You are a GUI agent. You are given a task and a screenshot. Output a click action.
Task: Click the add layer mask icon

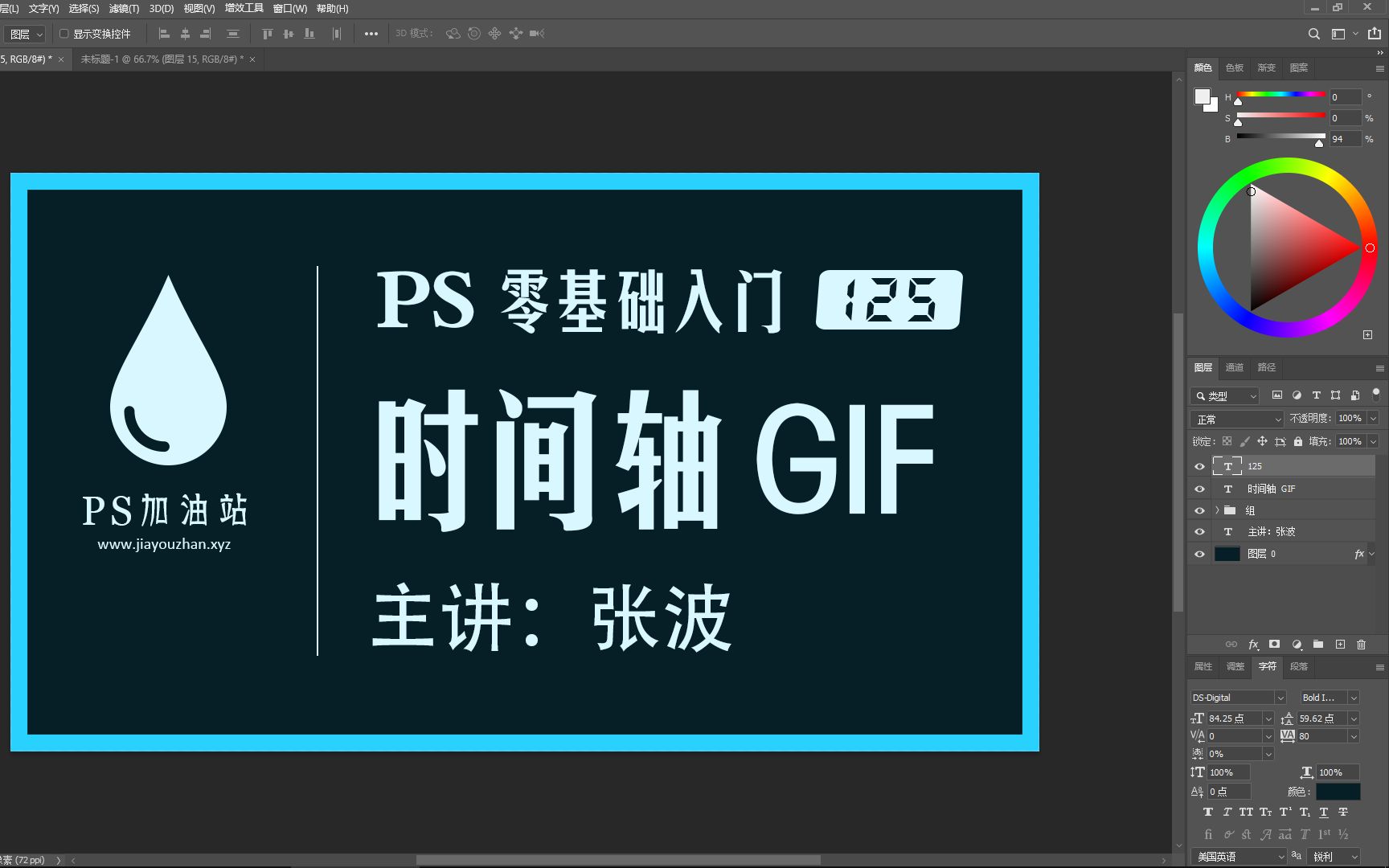(1274, 645)
